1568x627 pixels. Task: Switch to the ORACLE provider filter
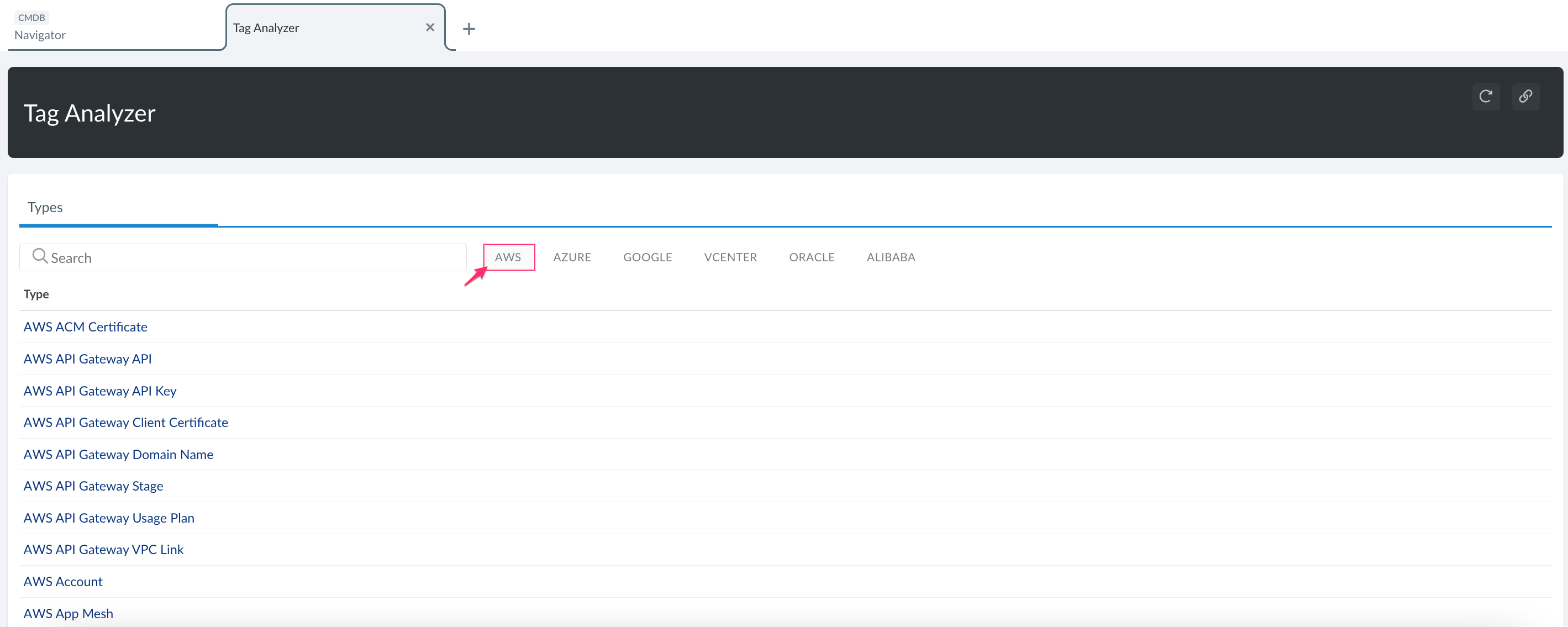point(812,257)
